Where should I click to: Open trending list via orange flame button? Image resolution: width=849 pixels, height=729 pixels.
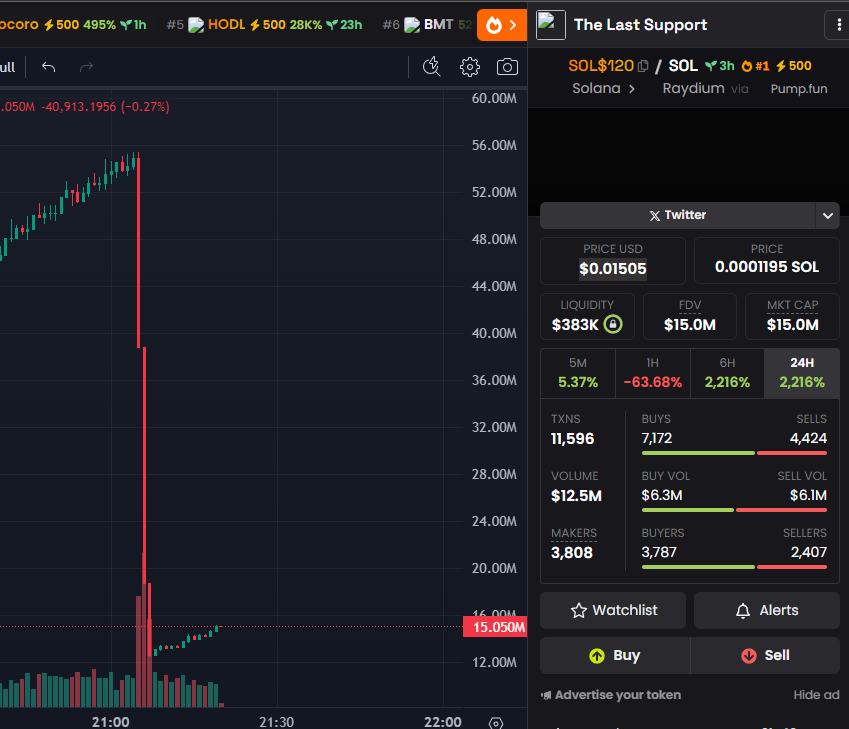click(x=501, y=25)
